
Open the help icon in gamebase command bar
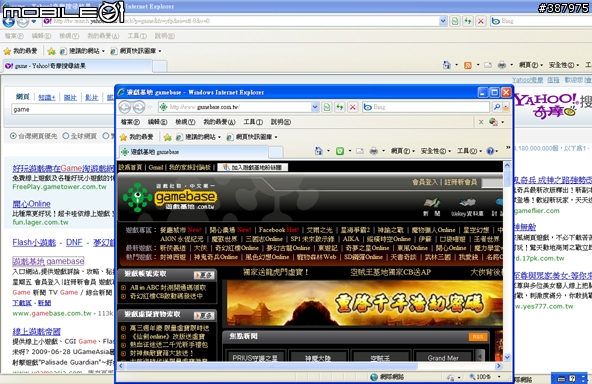tap(490, 151)
